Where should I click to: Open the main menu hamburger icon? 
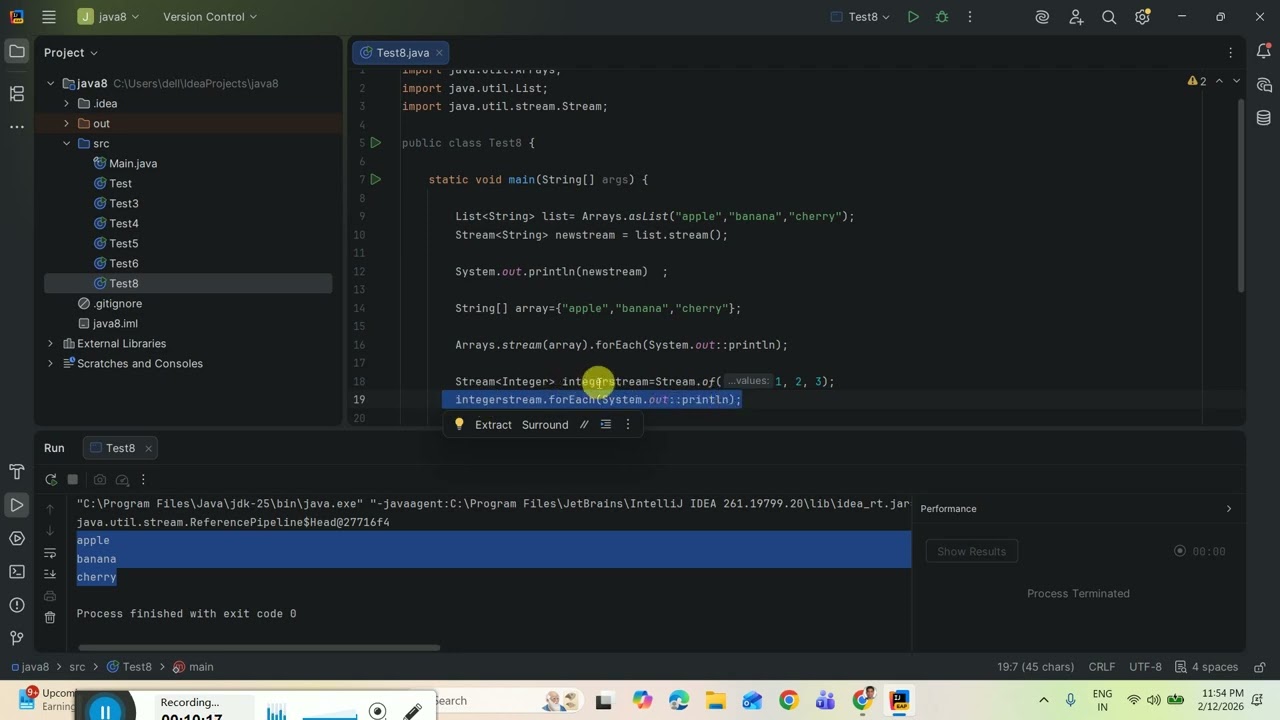click(49, 17)
